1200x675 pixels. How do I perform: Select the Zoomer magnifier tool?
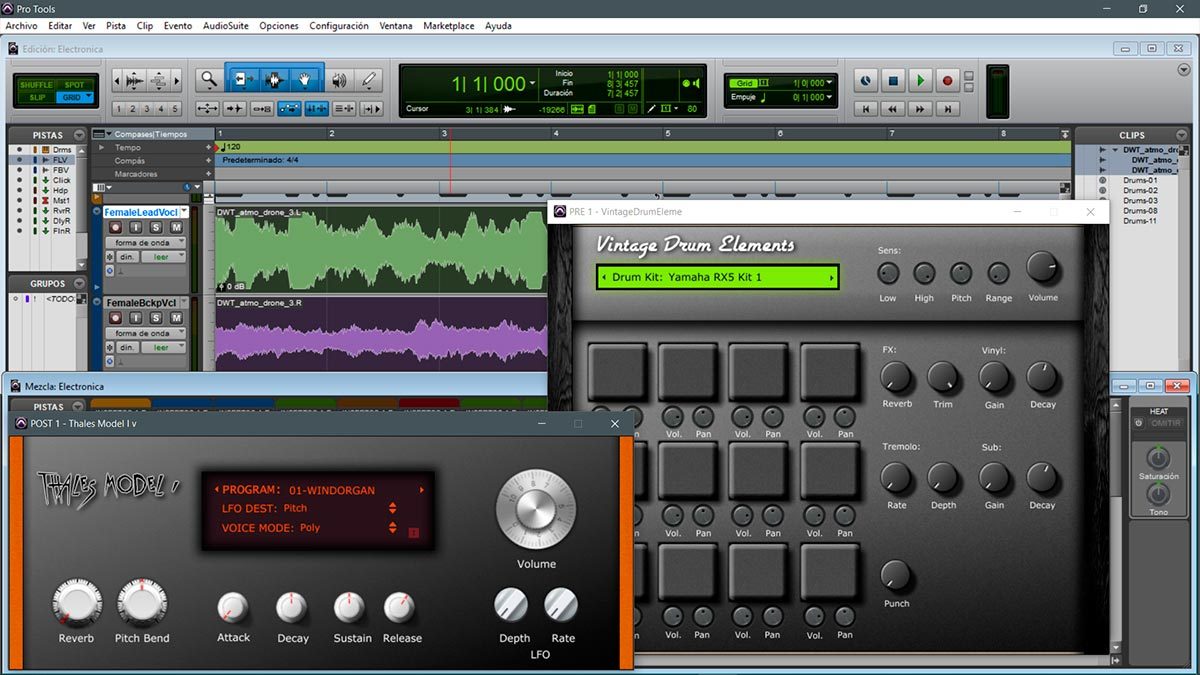(x=208, y=80)
